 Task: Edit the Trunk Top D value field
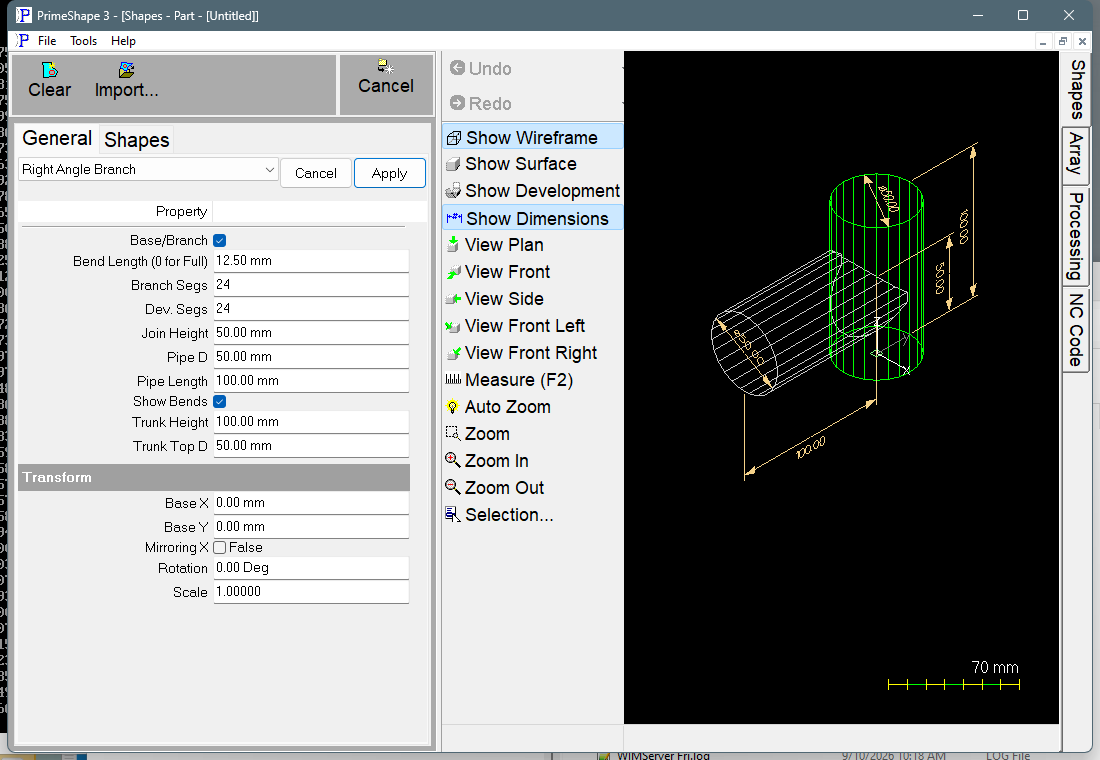[311, 446]
